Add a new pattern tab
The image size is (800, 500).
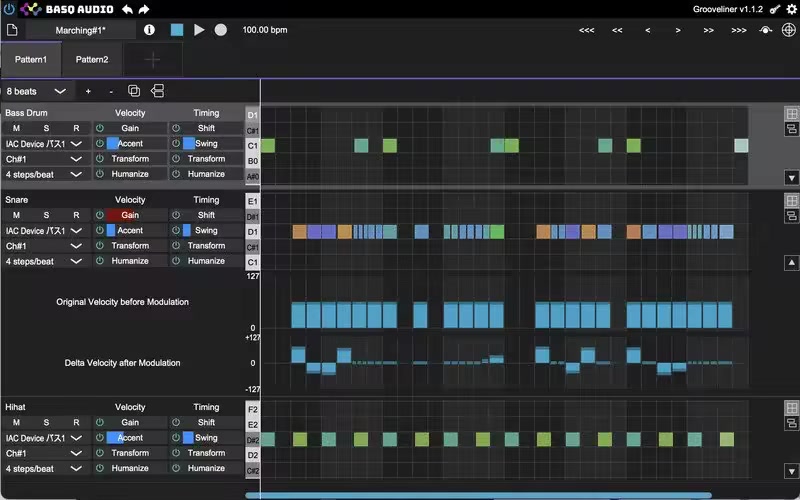[153, 60]
